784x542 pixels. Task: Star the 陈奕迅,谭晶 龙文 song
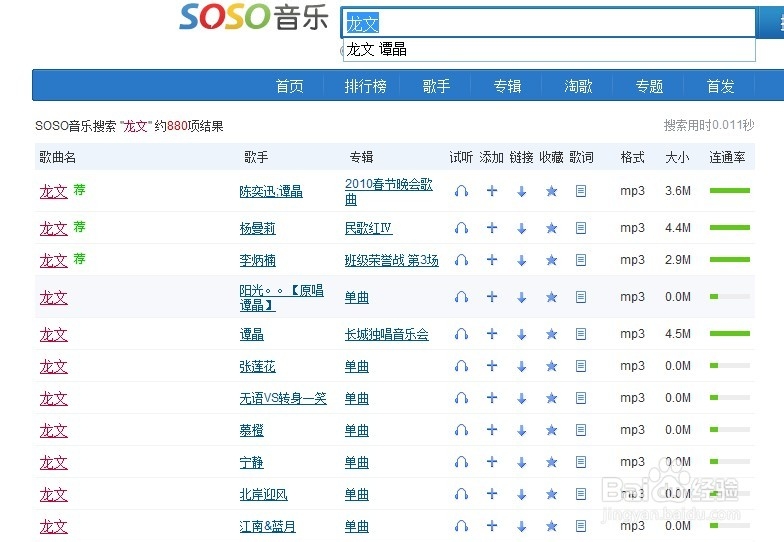tap(552, 191)
